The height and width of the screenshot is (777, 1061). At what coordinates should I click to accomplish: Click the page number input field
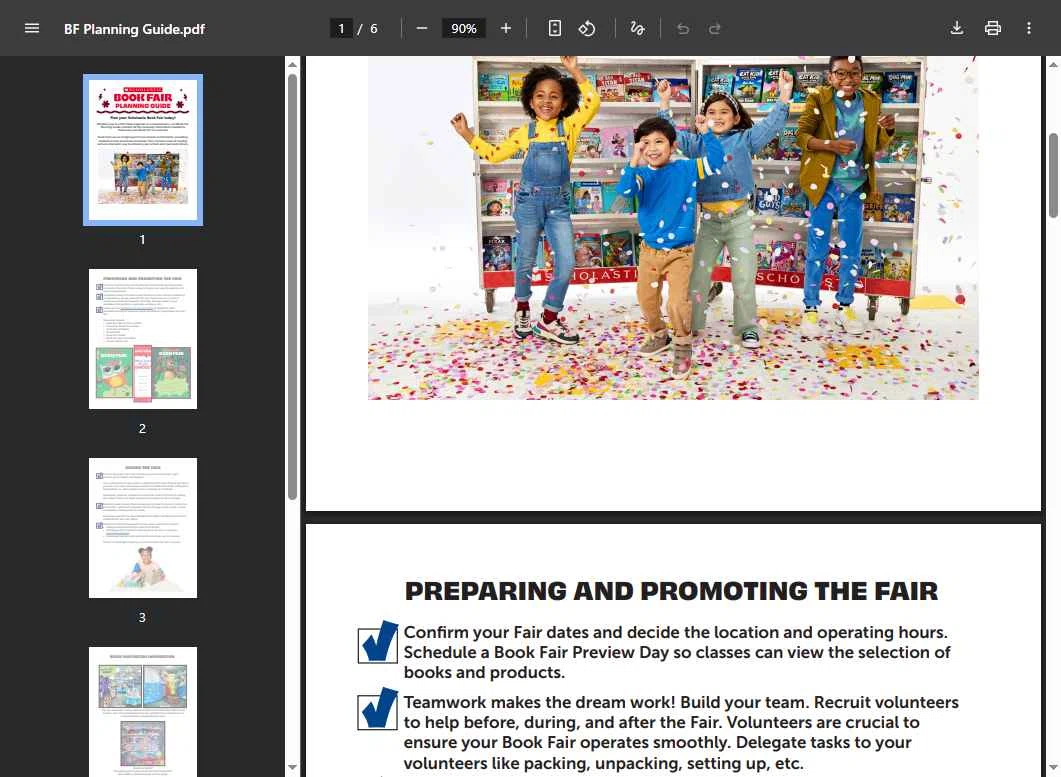341,28
